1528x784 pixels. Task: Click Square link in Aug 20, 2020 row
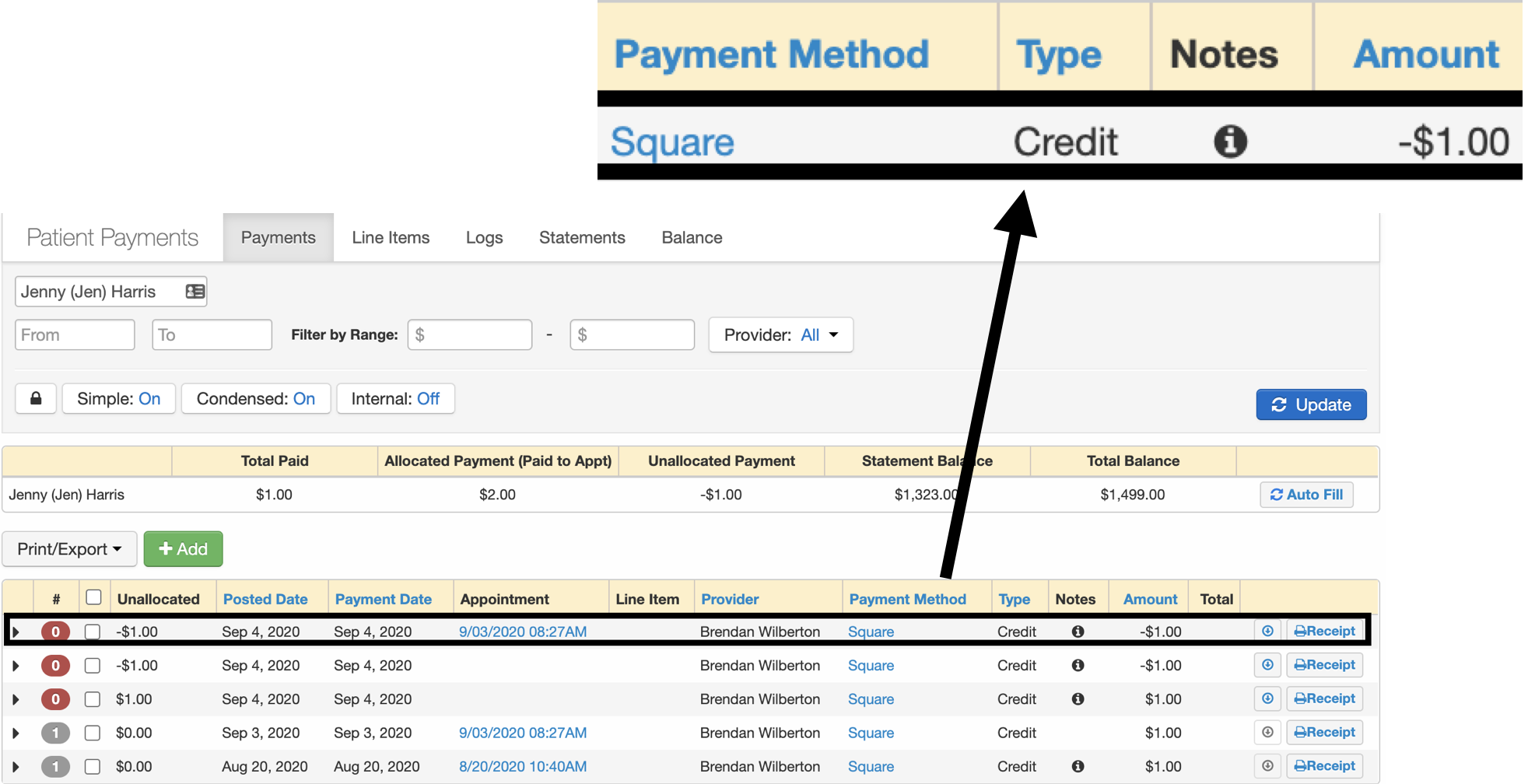point(871,766)
